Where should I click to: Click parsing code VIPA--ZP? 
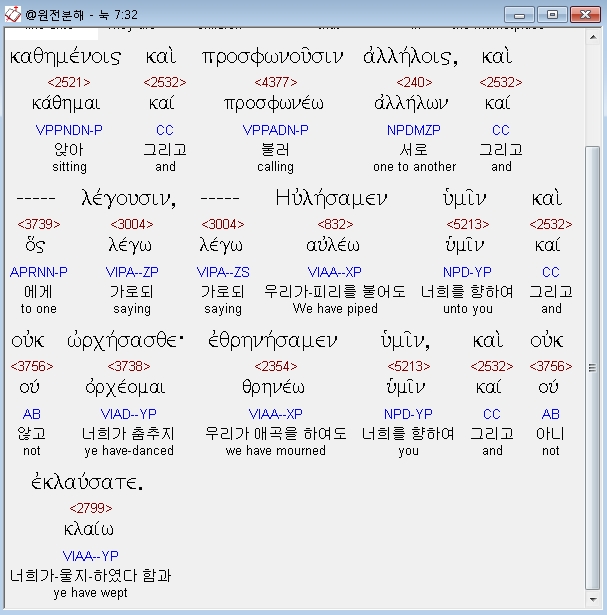132,272
